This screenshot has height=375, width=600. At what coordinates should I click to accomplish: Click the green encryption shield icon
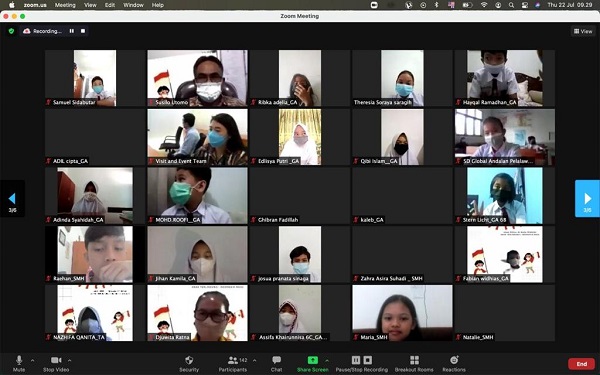[x=11, y=31]
